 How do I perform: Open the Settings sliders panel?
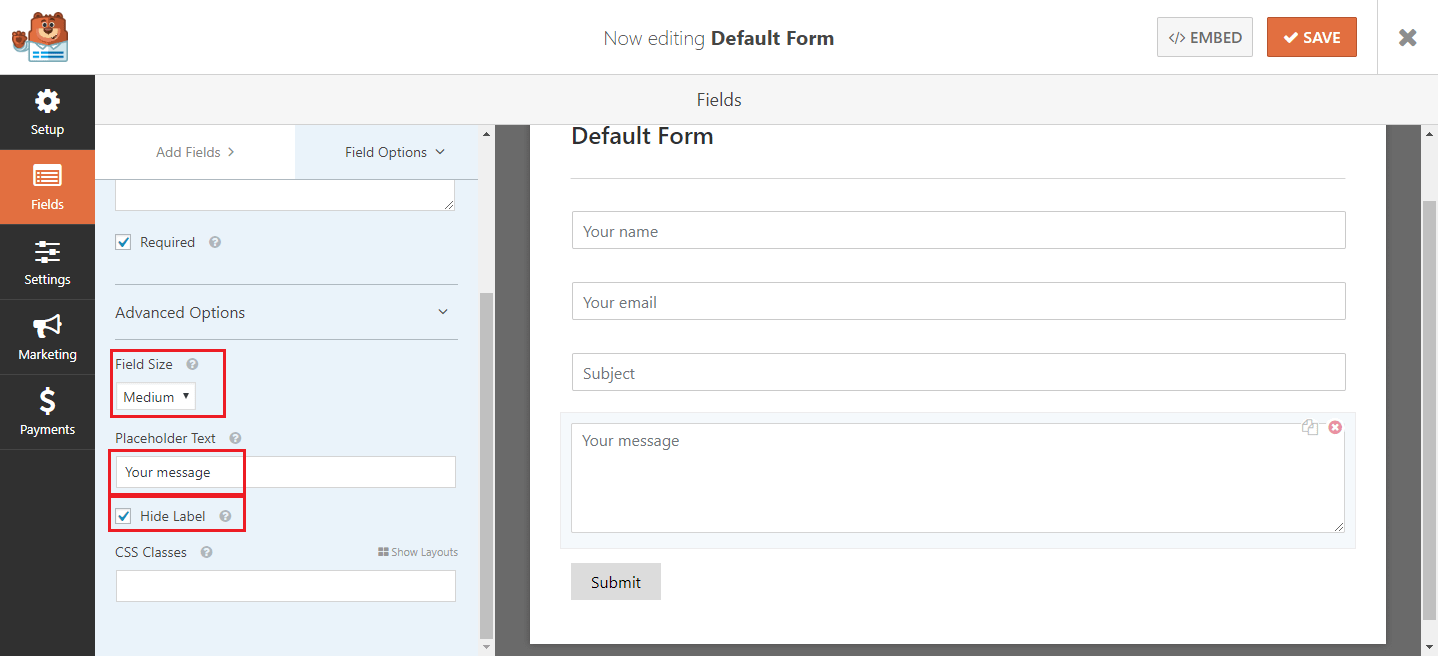click(x=47, y=262)
